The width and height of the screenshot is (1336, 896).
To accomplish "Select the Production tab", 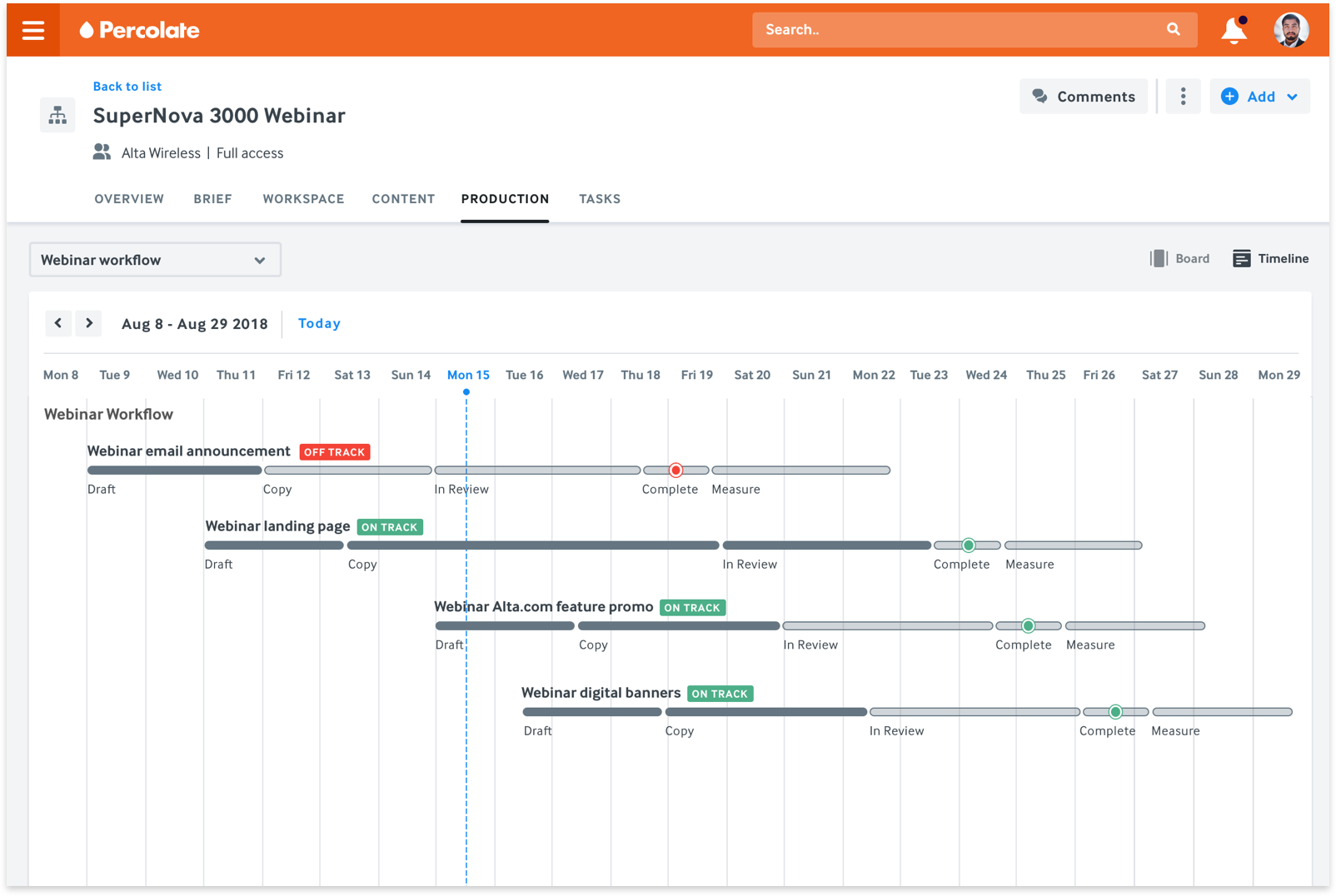I will coord(505,199).
